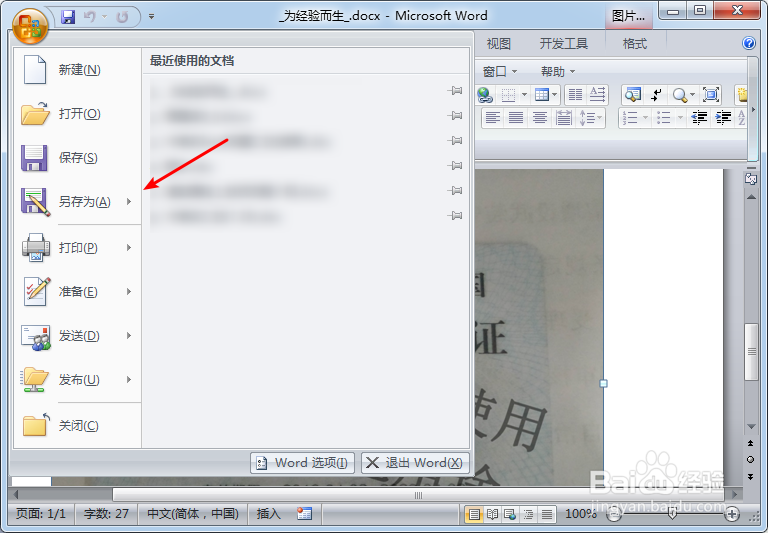
Task: Click the insert table icon
Action: point(542,95)
